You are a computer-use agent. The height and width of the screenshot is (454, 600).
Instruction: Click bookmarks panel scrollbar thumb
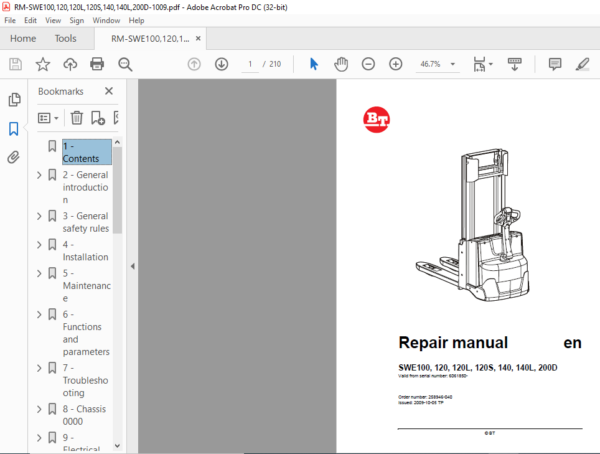tap(117, 191)
